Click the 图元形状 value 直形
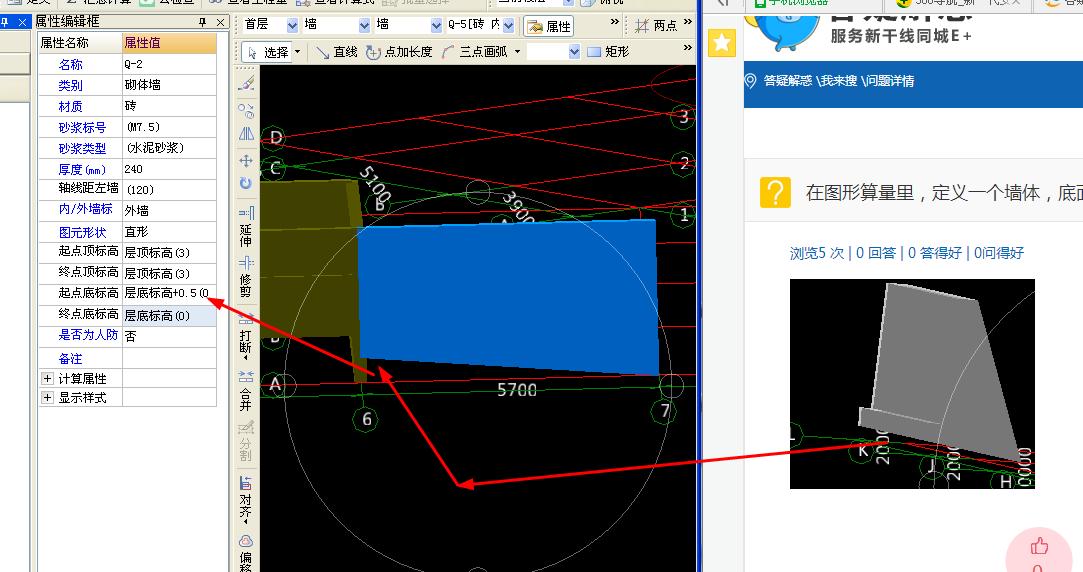The image size is (1083, 572). click(x=169, y=232)
